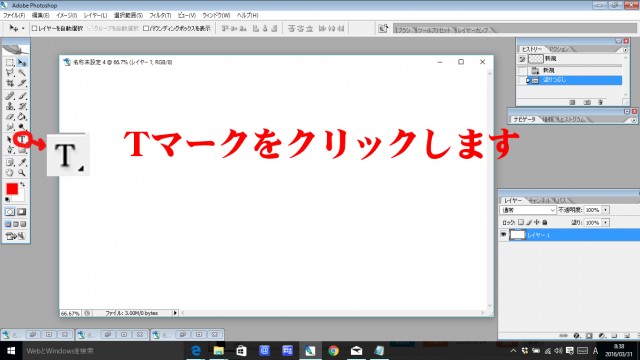This screenshot has width=640, height=360.
Task: Create new snapshot icon in History panel
Action: pyautogui.click(x=587, y=102)
